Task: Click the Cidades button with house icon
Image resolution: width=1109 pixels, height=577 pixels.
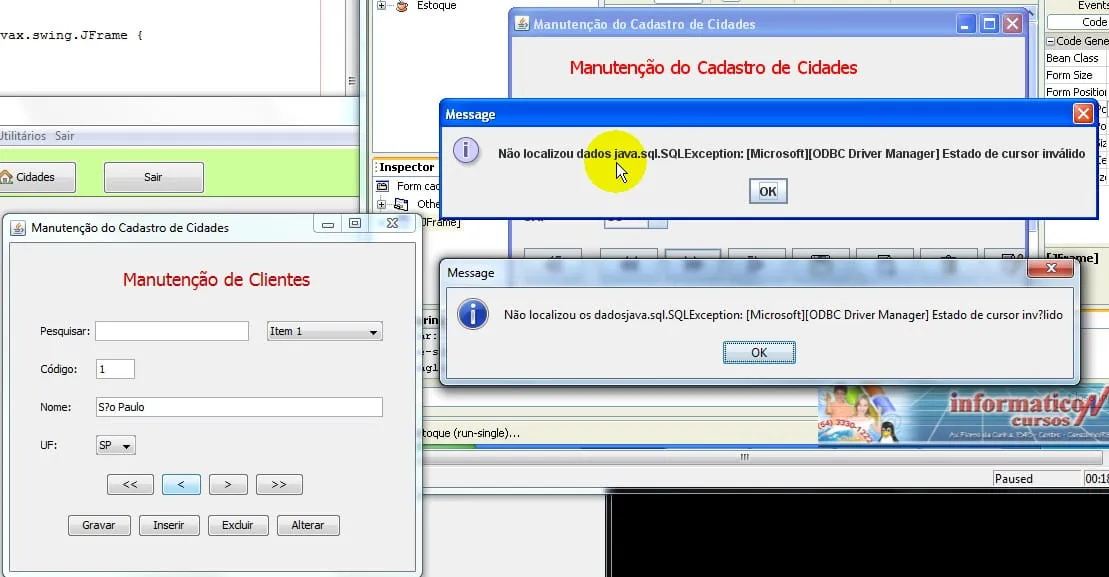Action: tap(35, 177)
